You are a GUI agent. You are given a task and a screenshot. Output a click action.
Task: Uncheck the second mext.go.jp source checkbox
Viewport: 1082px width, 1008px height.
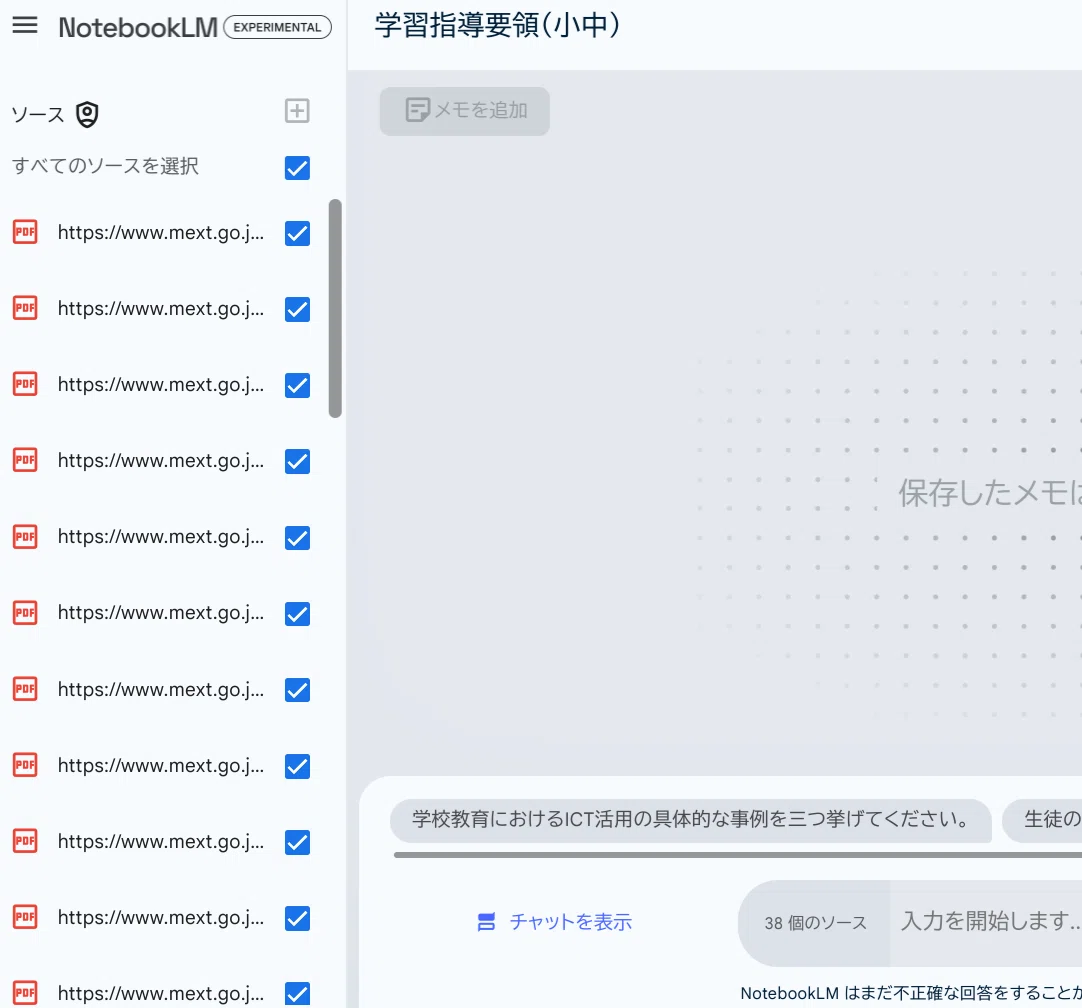click(x=297, y=309)
